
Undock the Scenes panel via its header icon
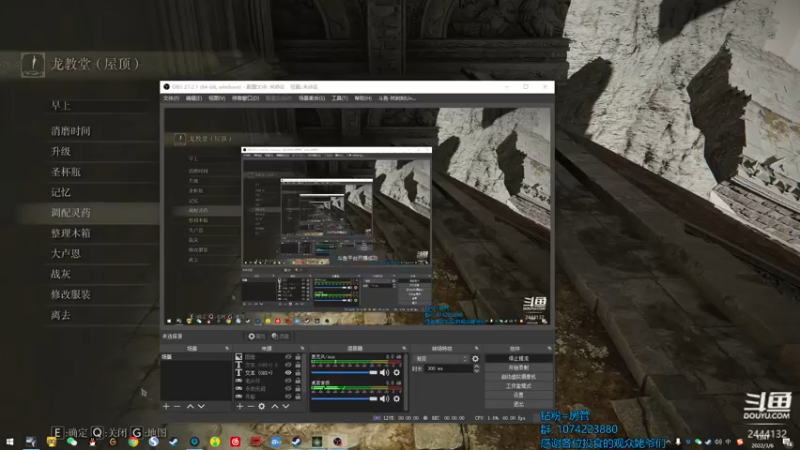point(227,348)
